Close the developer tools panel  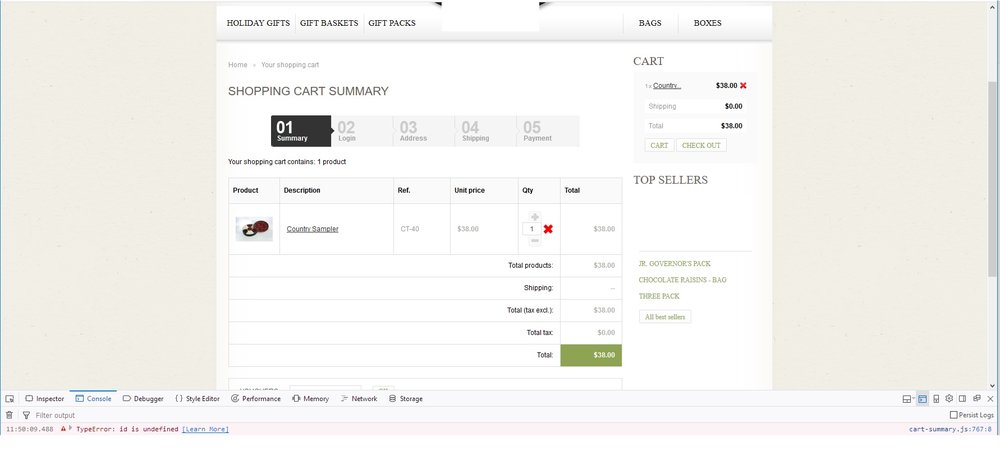990,399
